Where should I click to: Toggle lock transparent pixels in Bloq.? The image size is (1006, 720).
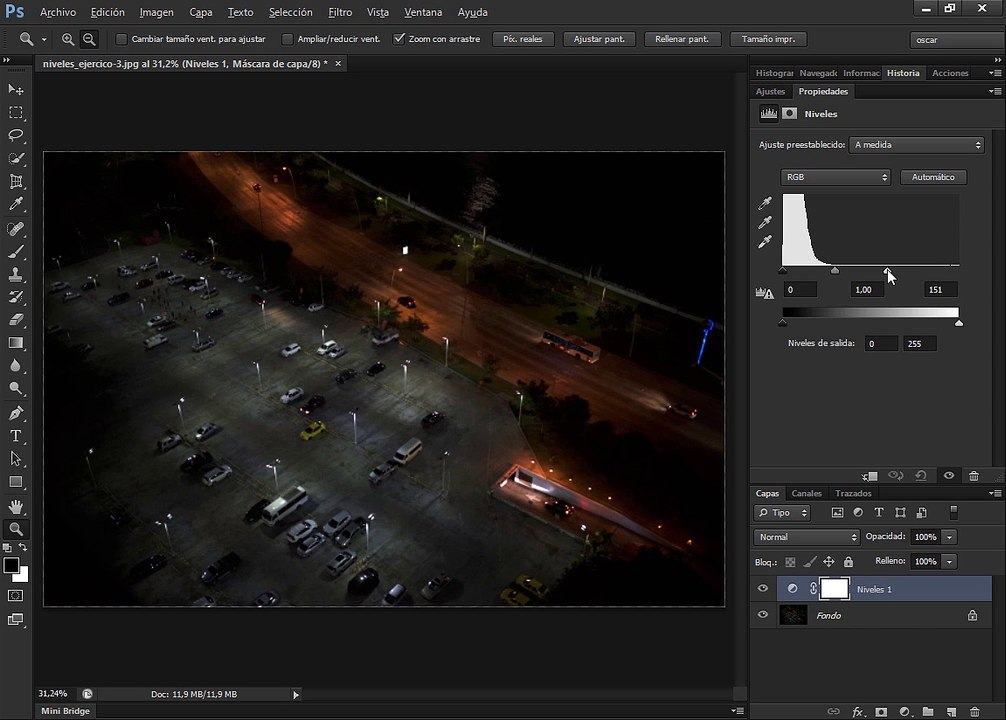click(790, 562)
